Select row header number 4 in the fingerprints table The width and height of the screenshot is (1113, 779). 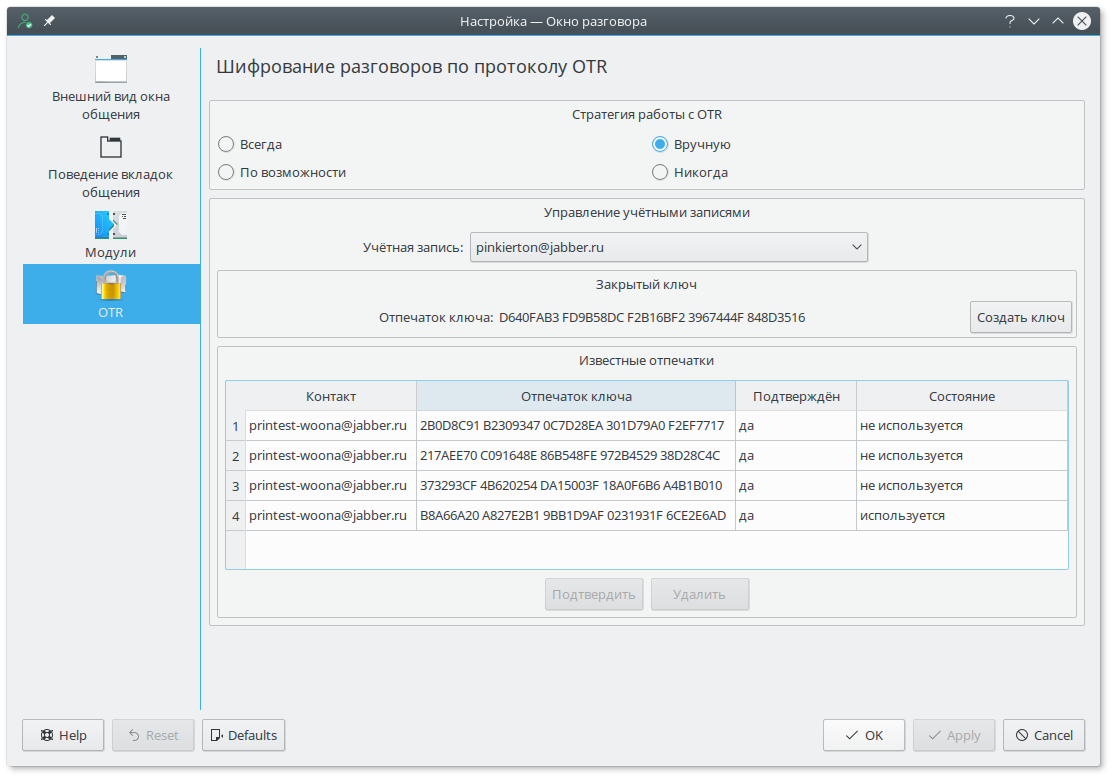coord(236,516)
